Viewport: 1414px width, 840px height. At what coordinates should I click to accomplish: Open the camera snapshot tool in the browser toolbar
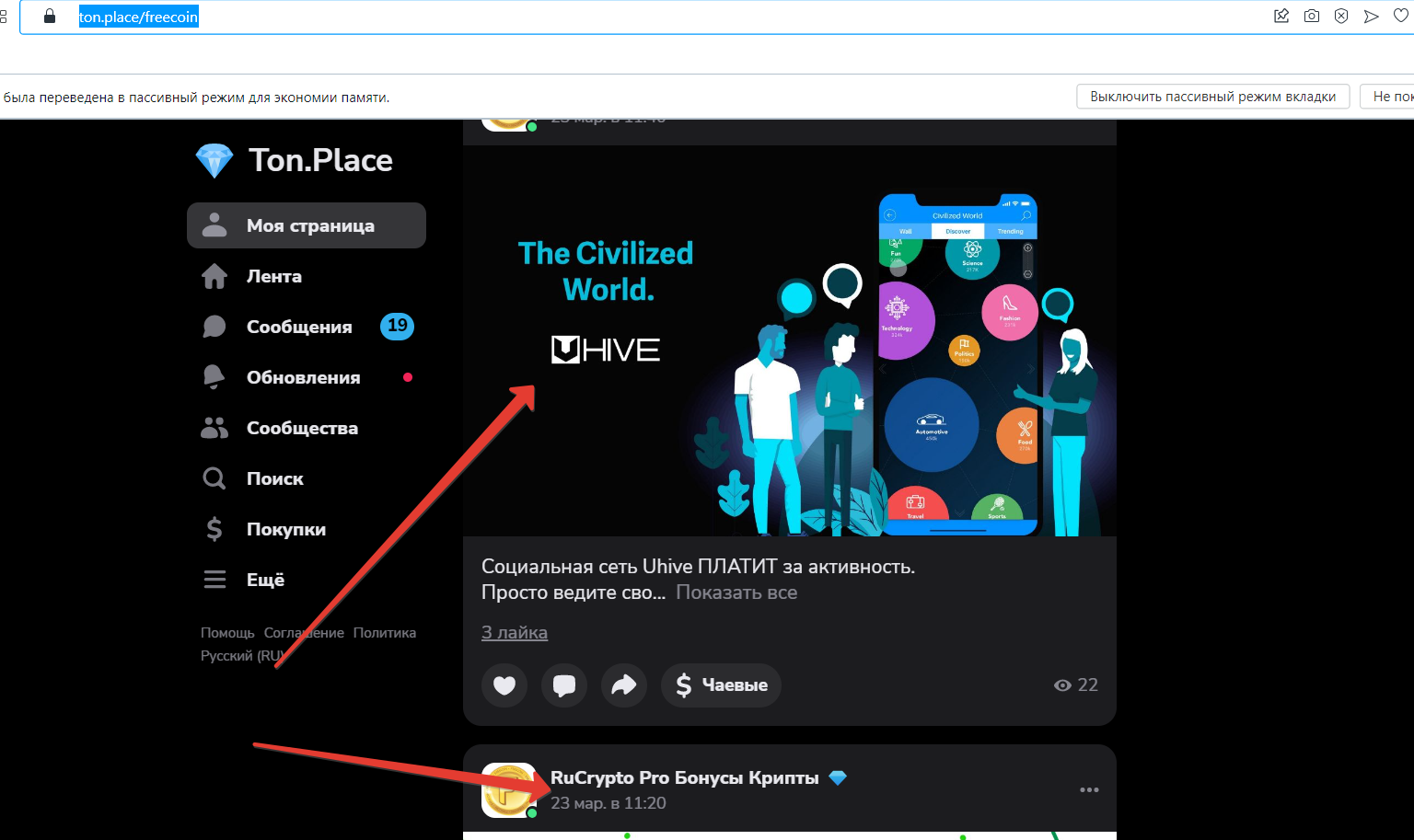click(x=1312, y=16)
